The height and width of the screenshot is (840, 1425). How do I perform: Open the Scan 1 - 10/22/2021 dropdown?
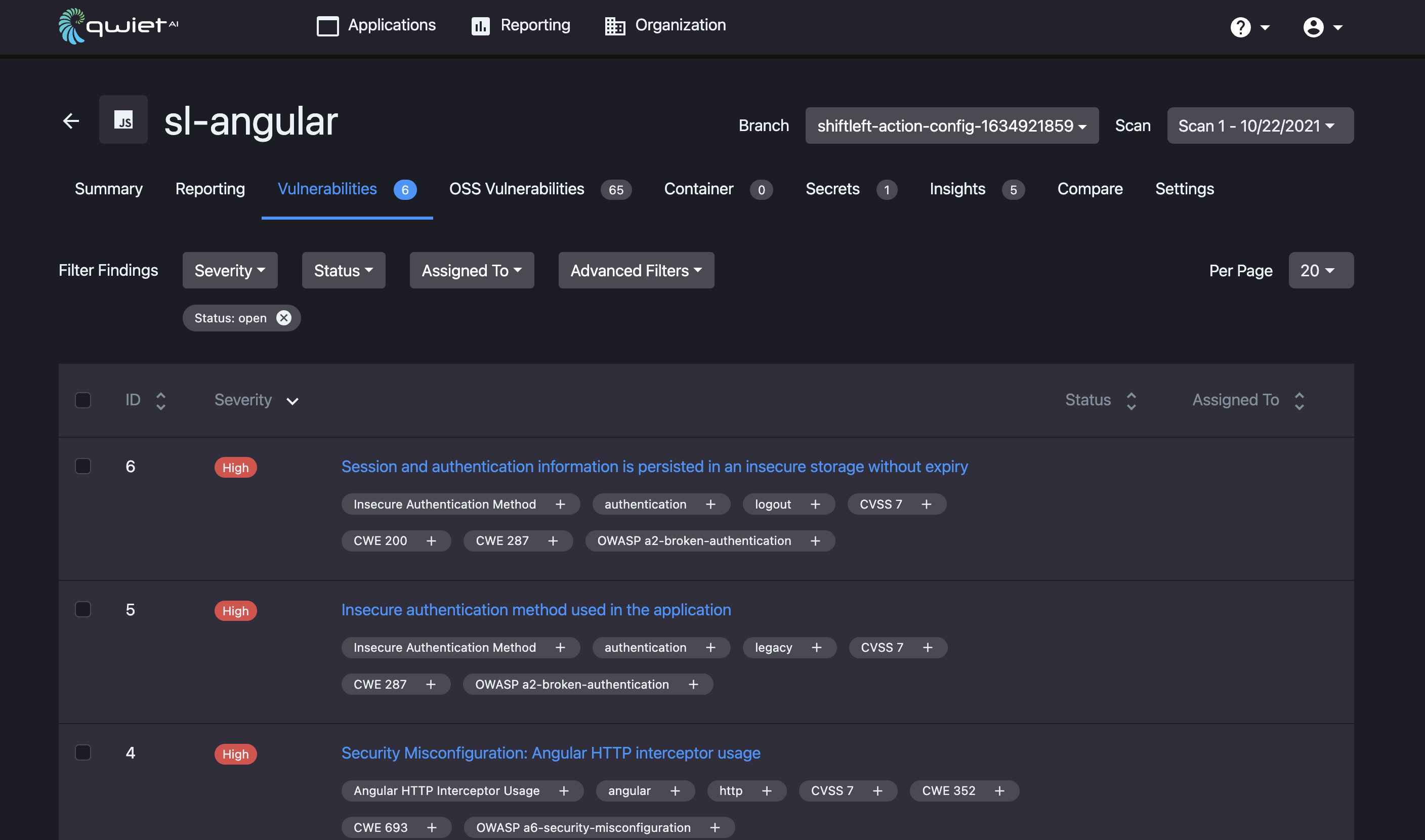coord(1261,125)
